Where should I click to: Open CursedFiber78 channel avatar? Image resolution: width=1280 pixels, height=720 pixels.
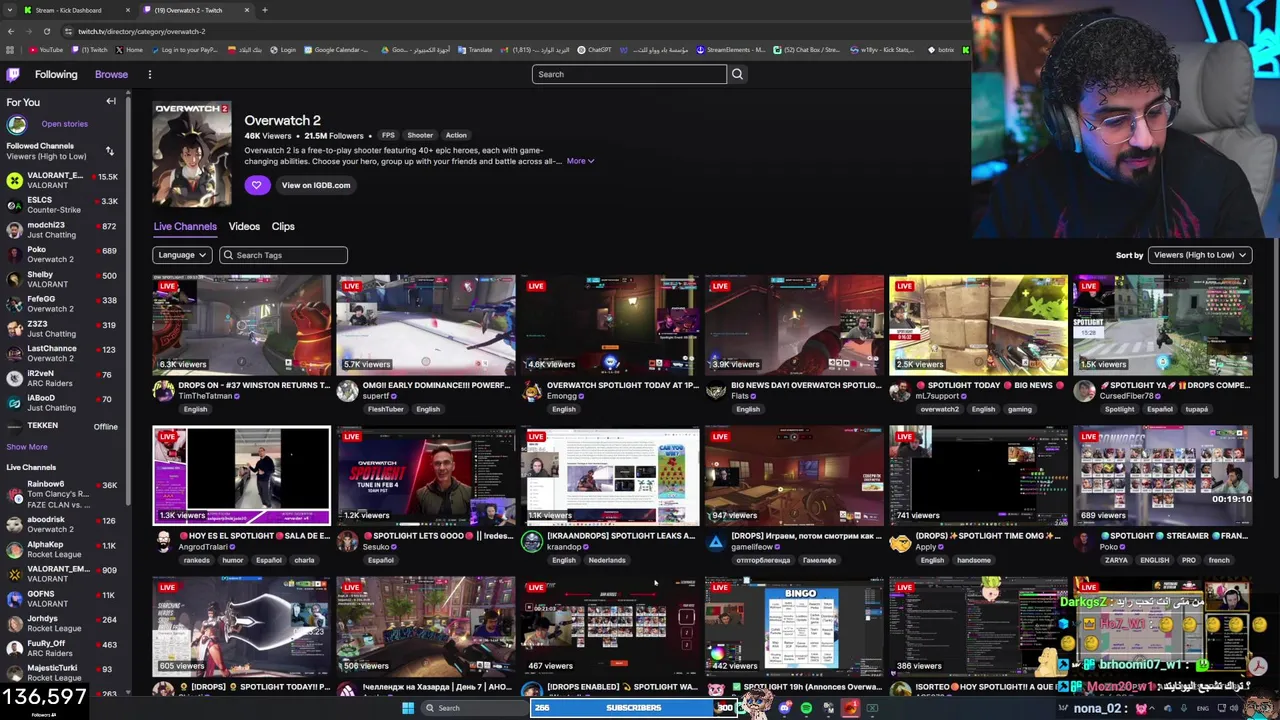click(x=1084, y=391)
